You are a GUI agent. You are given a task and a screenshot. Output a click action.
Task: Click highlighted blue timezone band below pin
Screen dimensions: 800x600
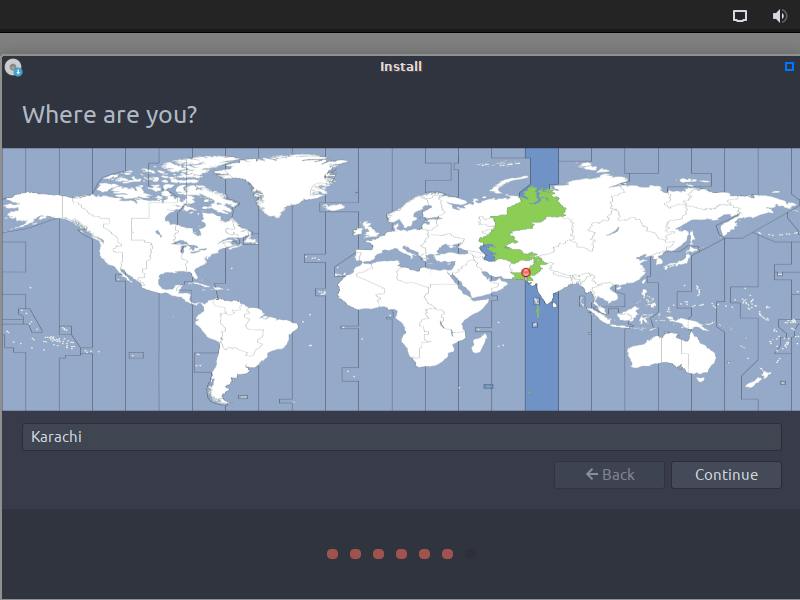coord(541,360)
